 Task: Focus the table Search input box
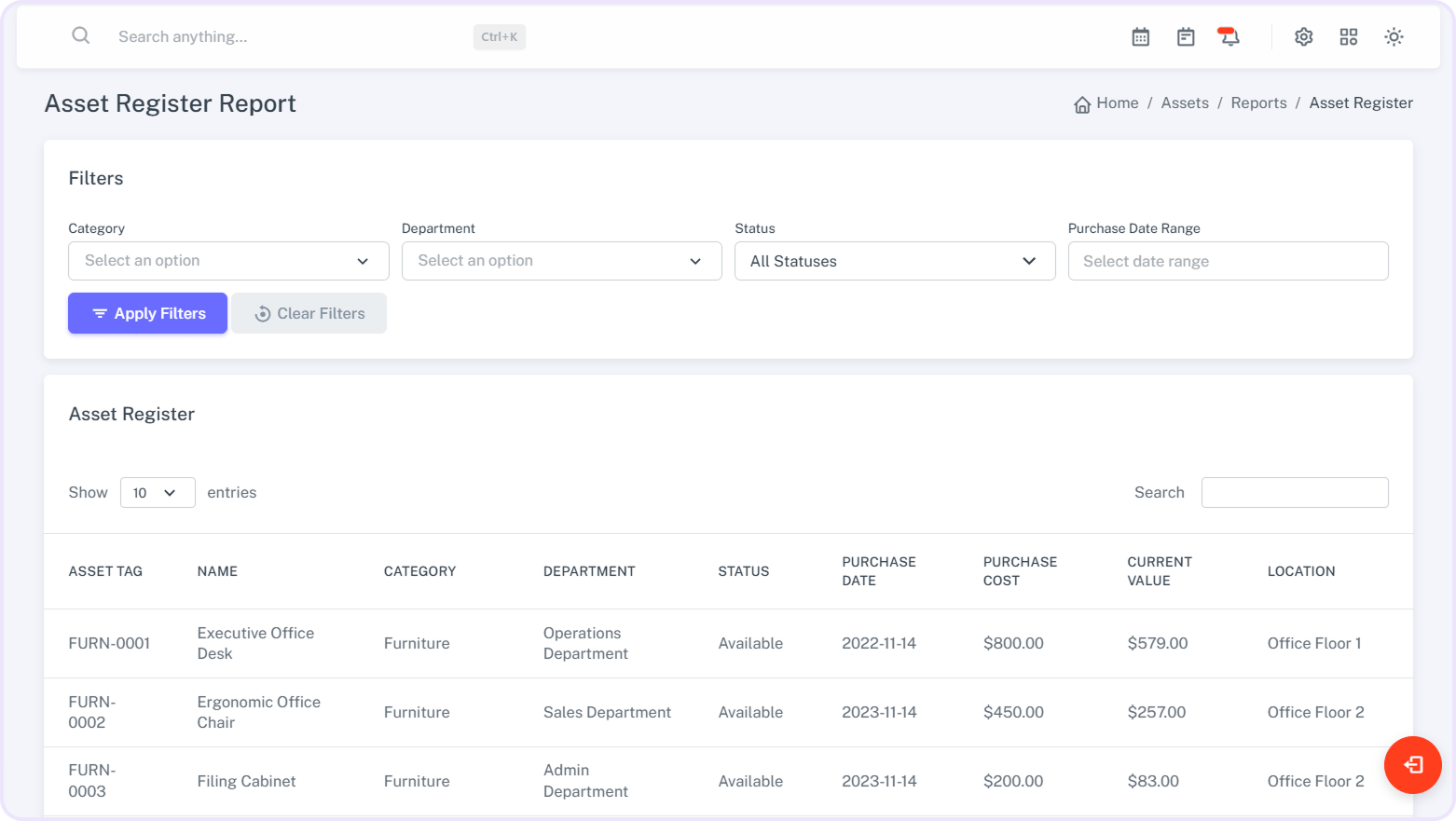click(x=1294, y=493)
